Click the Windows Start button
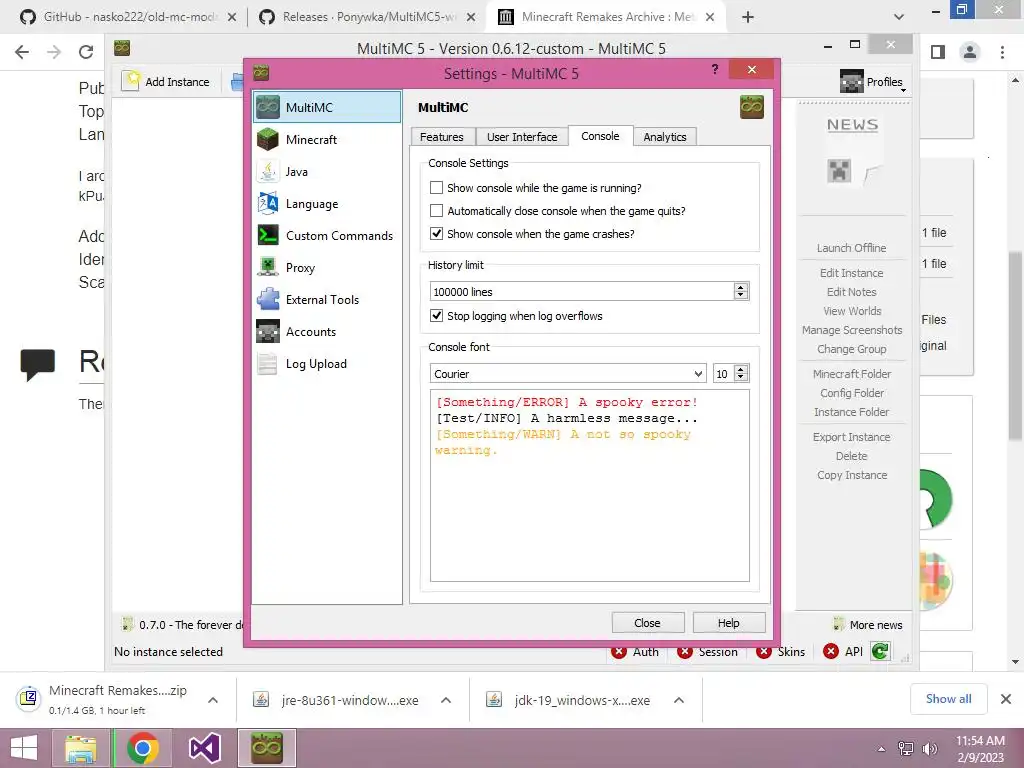Image resolution: width=1024 pixels, height=768 pixels. click(24, 748)
